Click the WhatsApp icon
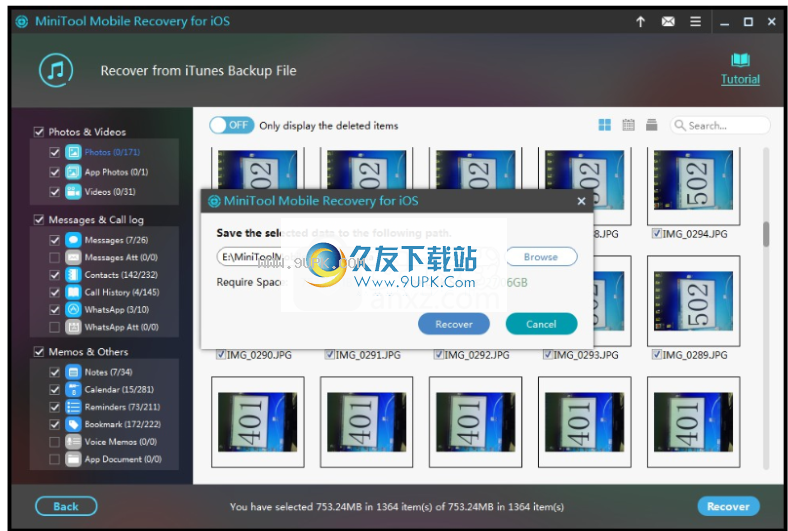This screenshot has height=531, width=788. point(73,309)
